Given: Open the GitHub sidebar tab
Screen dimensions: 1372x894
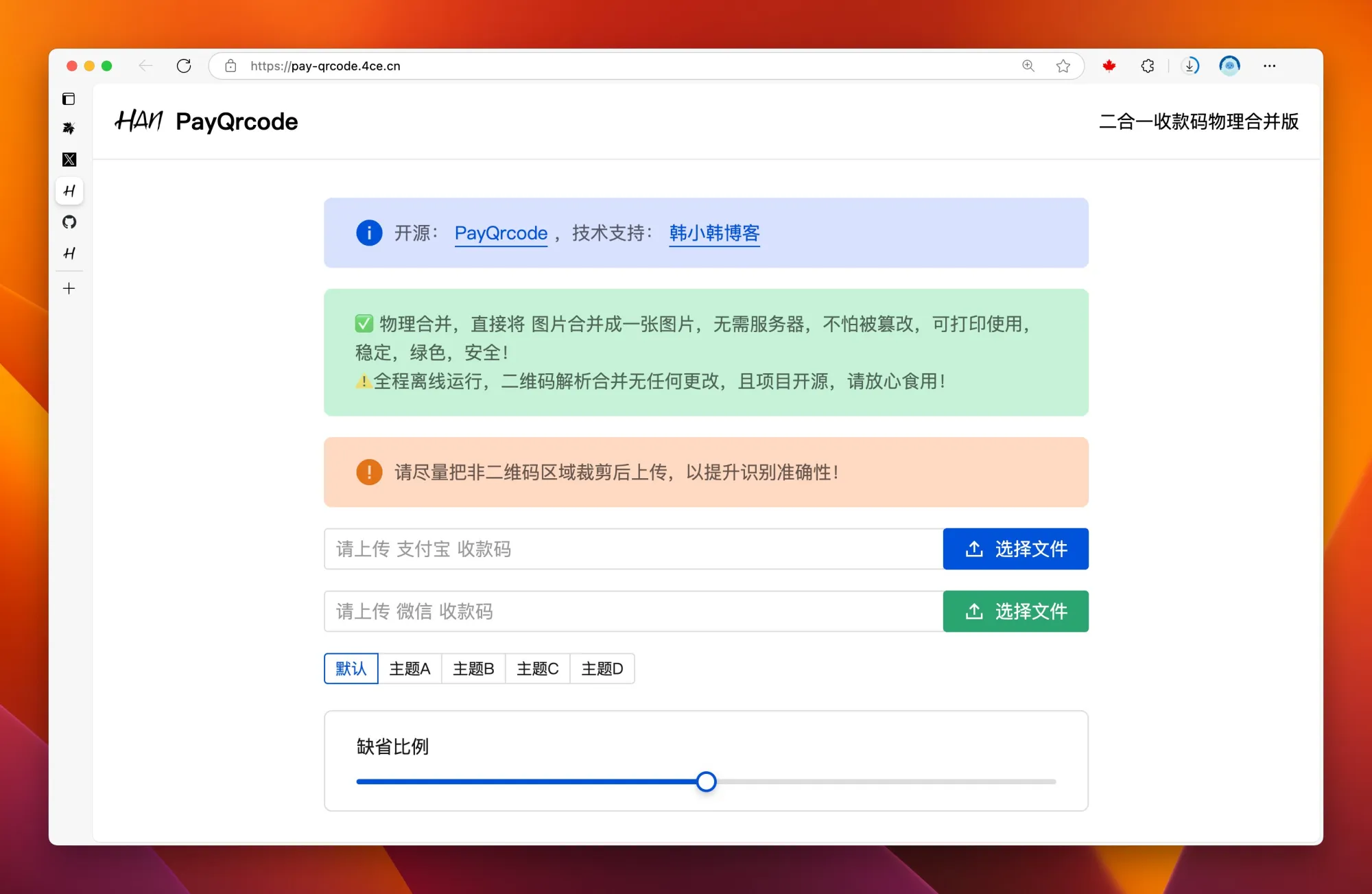Looking at the screenshot, I should coord(69,222).
